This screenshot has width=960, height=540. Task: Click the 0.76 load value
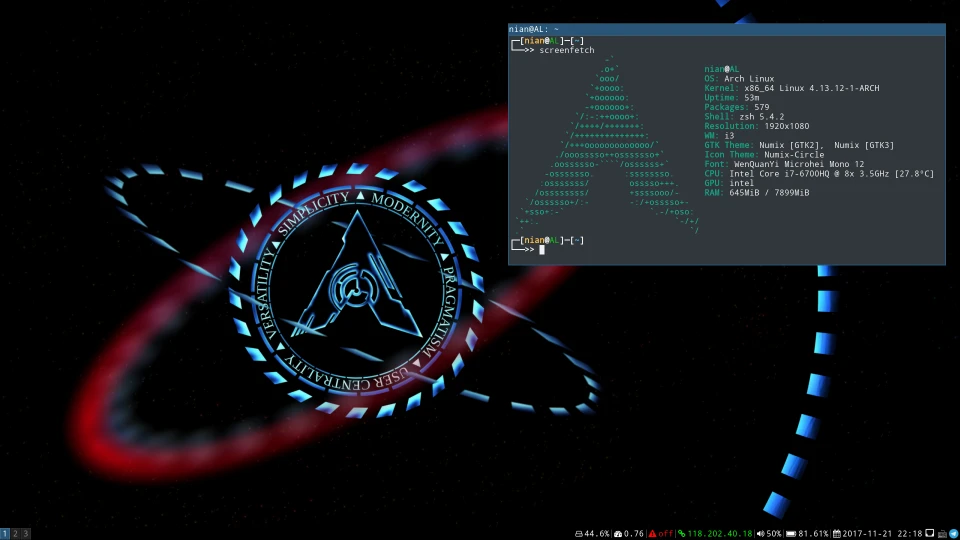[634, 534]
